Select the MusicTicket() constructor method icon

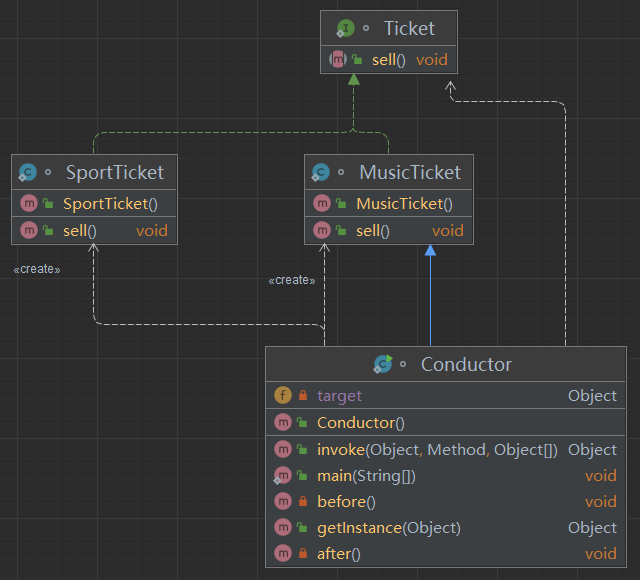(322, 203)
